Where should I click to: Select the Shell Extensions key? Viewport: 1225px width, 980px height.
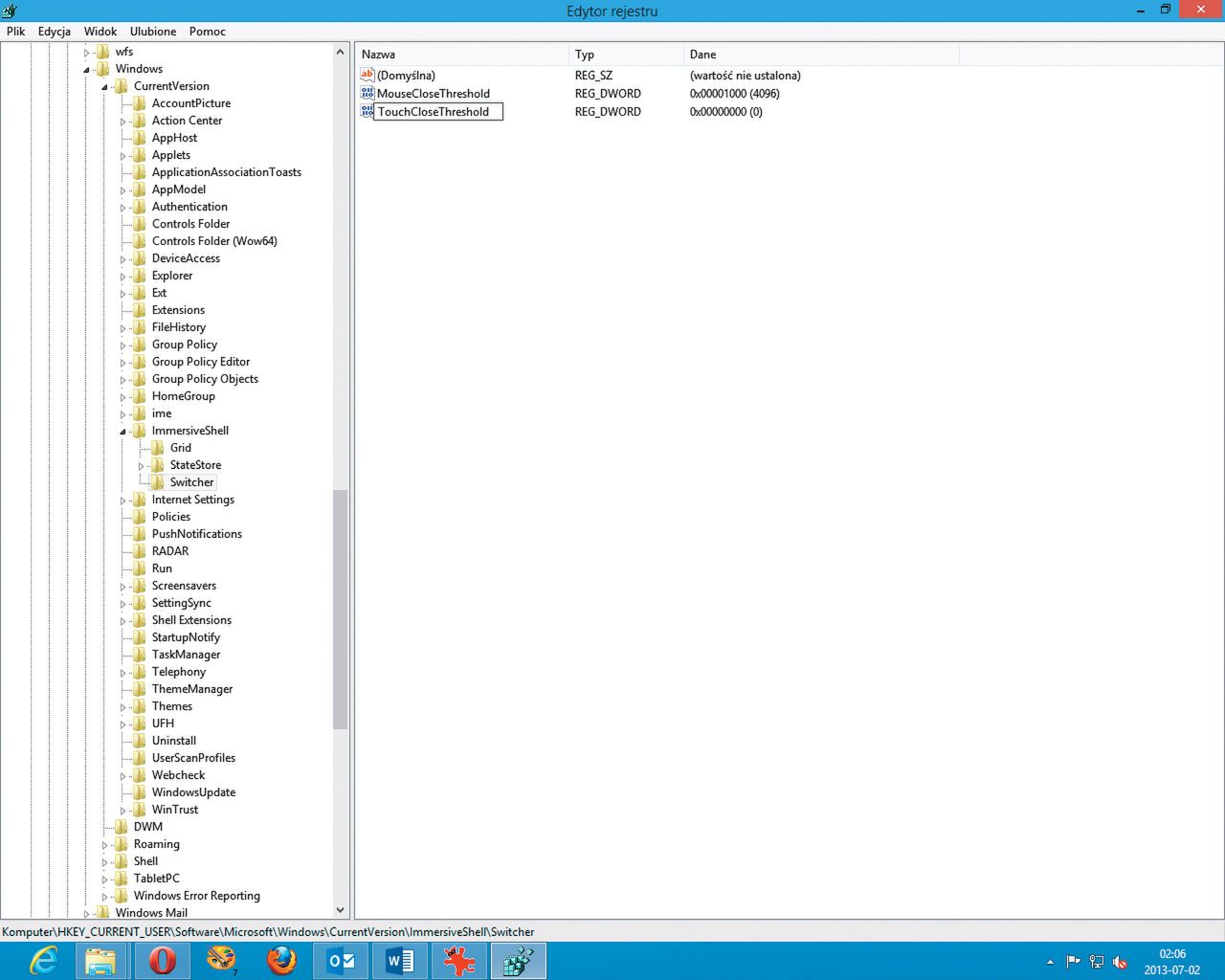(191, 620)
